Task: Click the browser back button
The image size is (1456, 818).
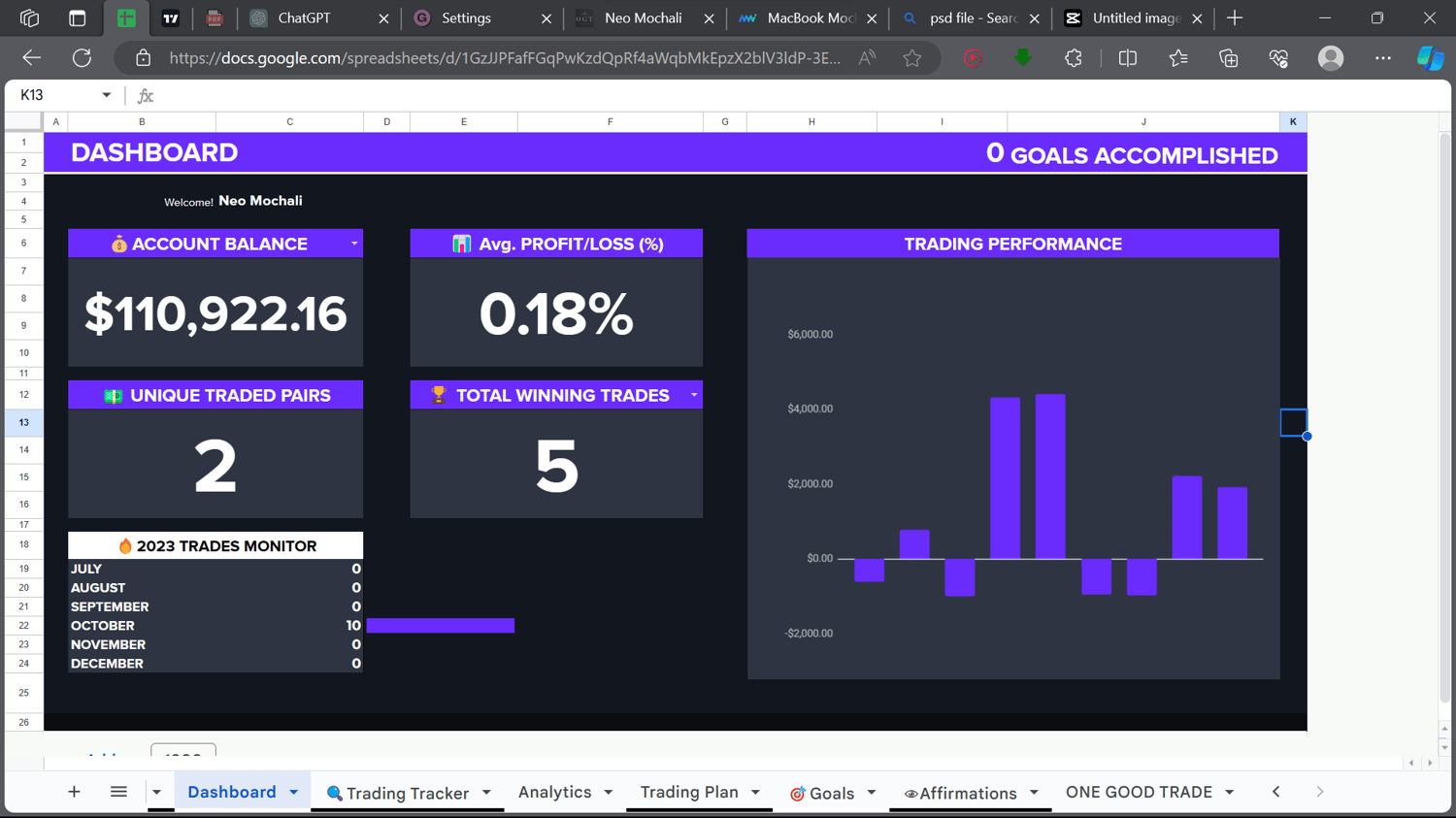Action: pyautogui.click(x=32, y=58)
